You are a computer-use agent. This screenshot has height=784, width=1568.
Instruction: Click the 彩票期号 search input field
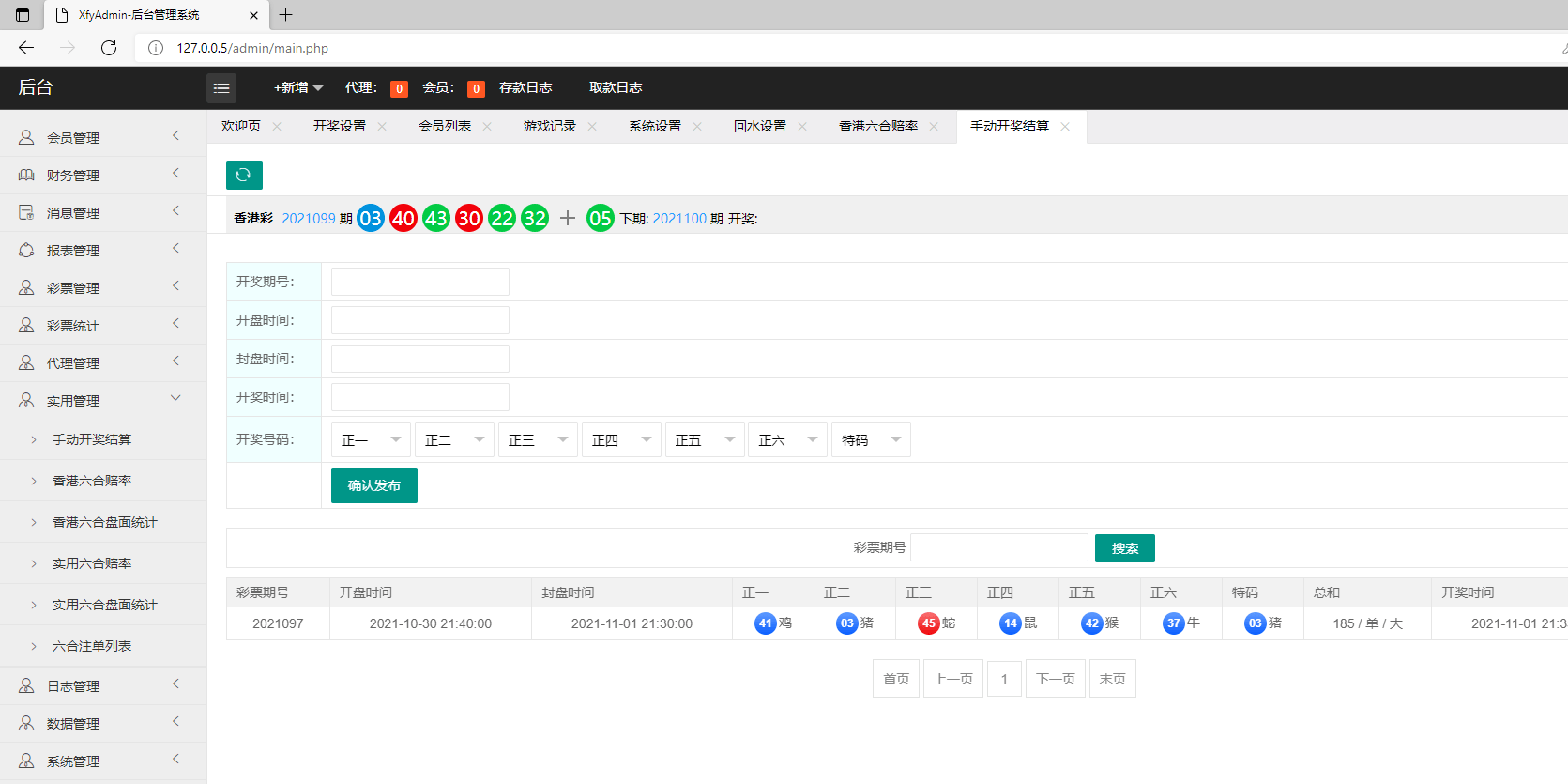click(999, 547)
